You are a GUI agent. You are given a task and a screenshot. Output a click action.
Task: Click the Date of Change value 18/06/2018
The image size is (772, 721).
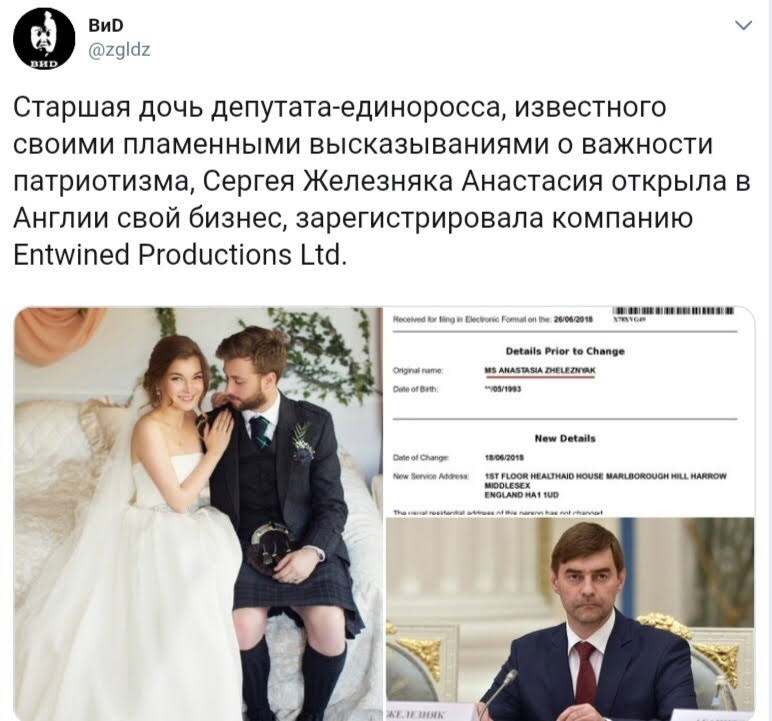504,457
